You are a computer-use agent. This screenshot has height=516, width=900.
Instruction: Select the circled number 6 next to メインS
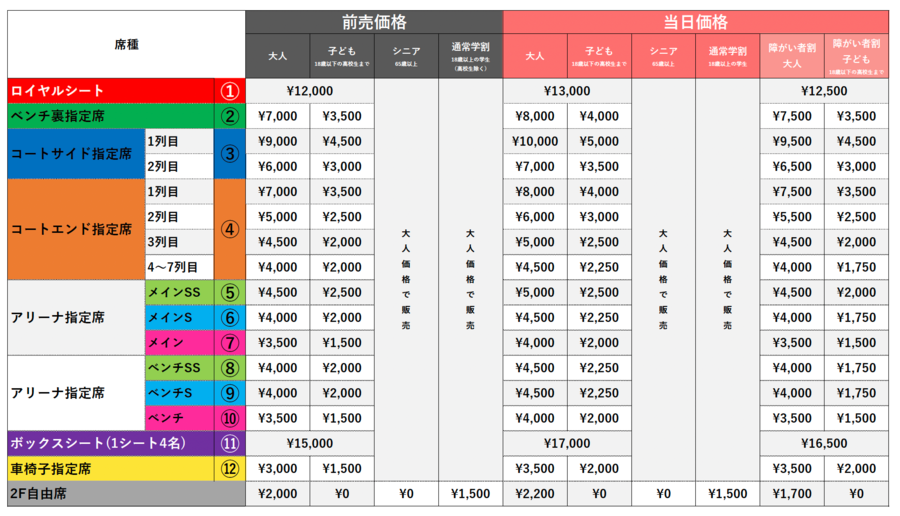tap(229, 318)
